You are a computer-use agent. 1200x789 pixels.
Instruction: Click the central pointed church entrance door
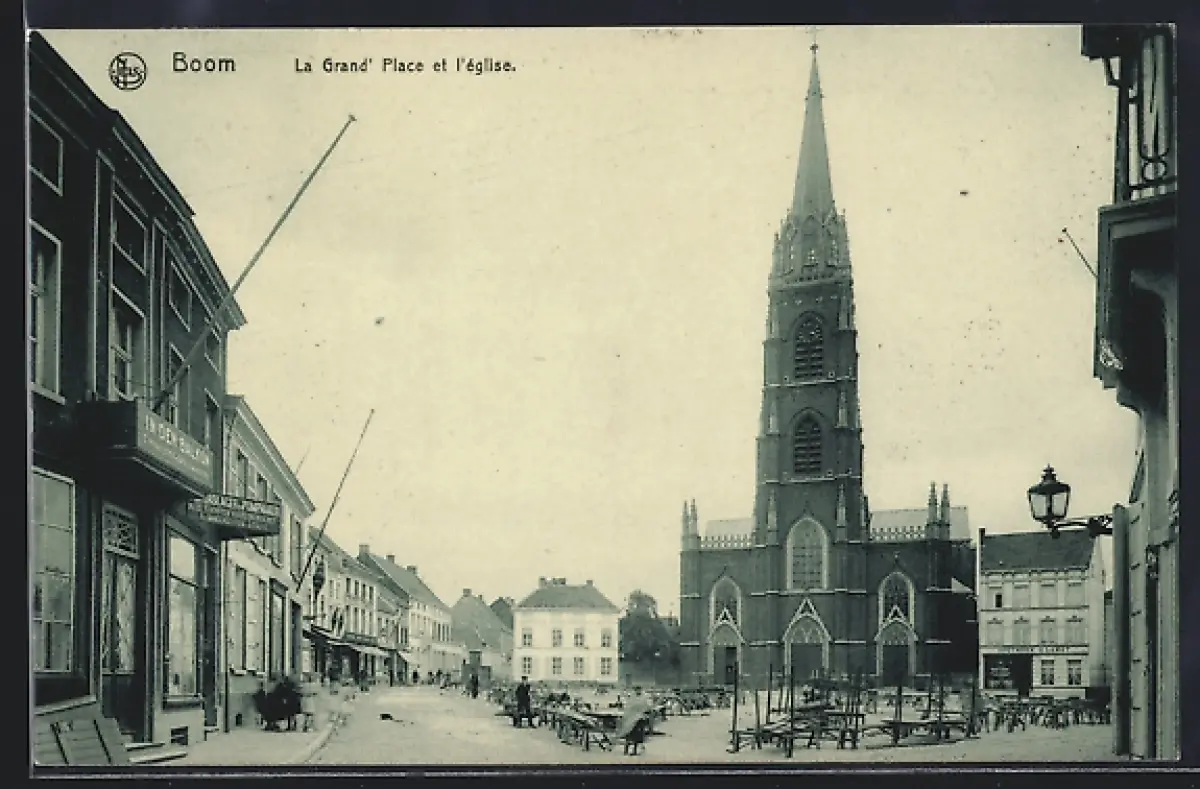point(806,650)
